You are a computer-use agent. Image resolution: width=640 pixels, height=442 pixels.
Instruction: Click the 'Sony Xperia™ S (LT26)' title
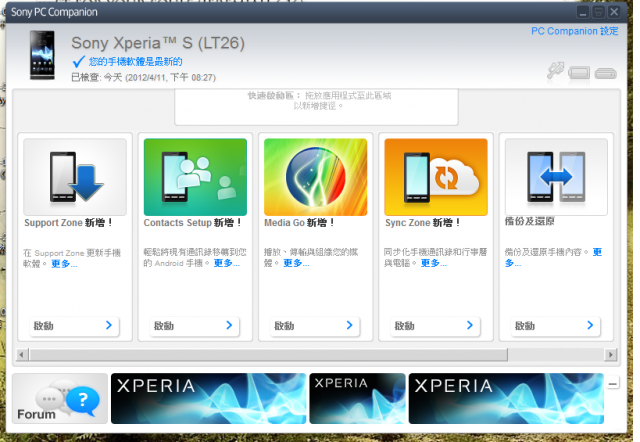tap(158, 43)
